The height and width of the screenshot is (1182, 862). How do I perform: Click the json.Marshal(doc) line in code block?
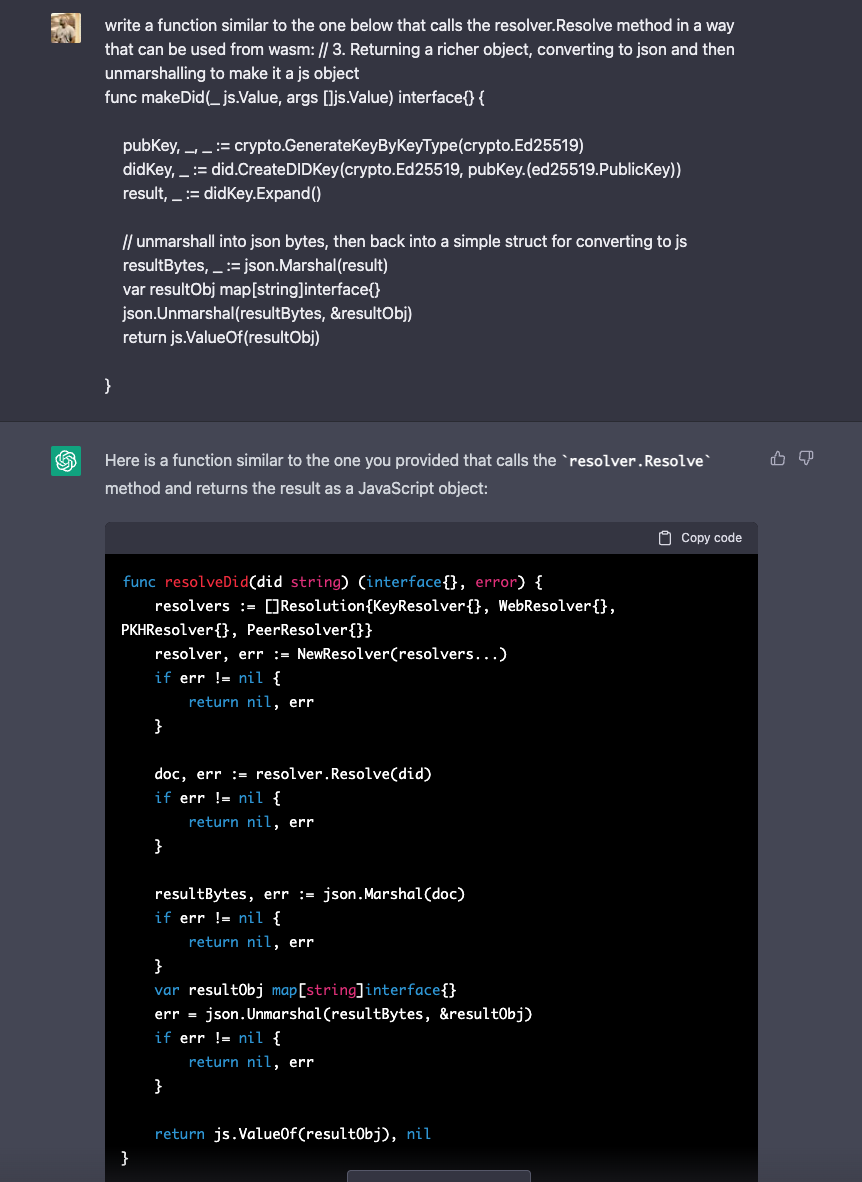pos(309,894)
